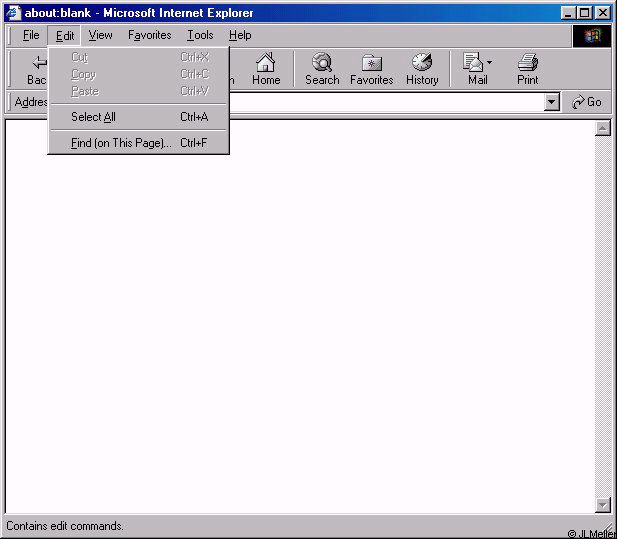Close the open Edit menu
The image size is (617, 539).
click(x=65, y=36)
